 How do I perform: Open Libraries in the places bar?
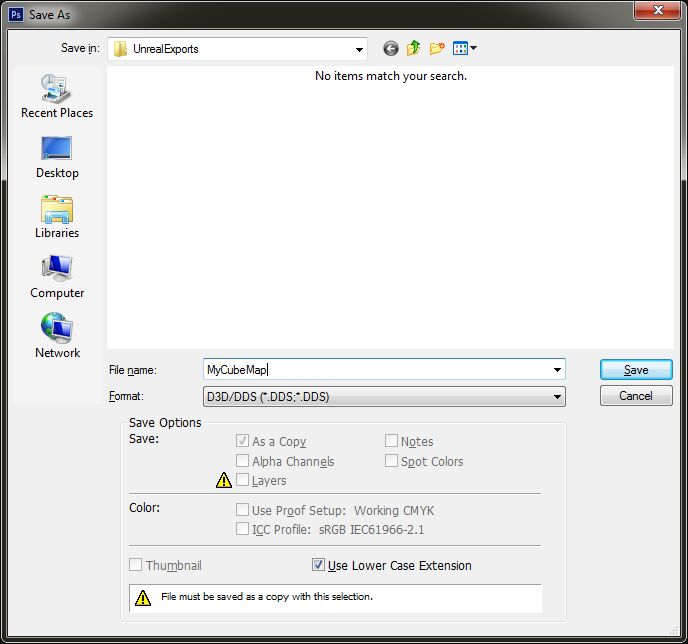(x=57, y=217)
